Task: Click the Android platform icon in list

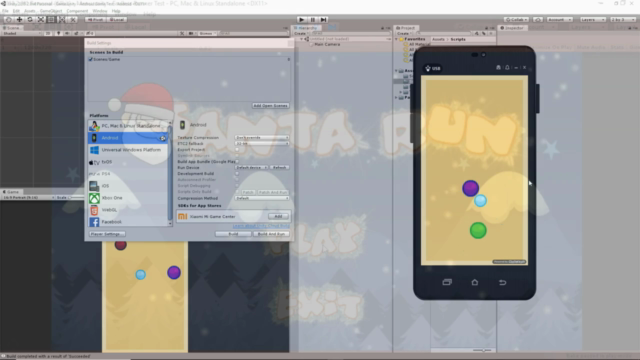Action: (94, 138)
